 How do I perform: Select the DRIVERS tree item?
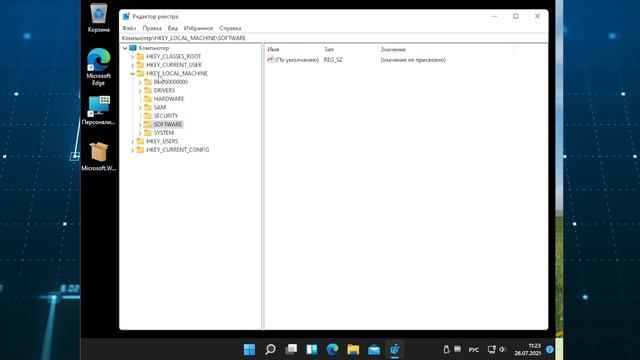pos(164,91)
